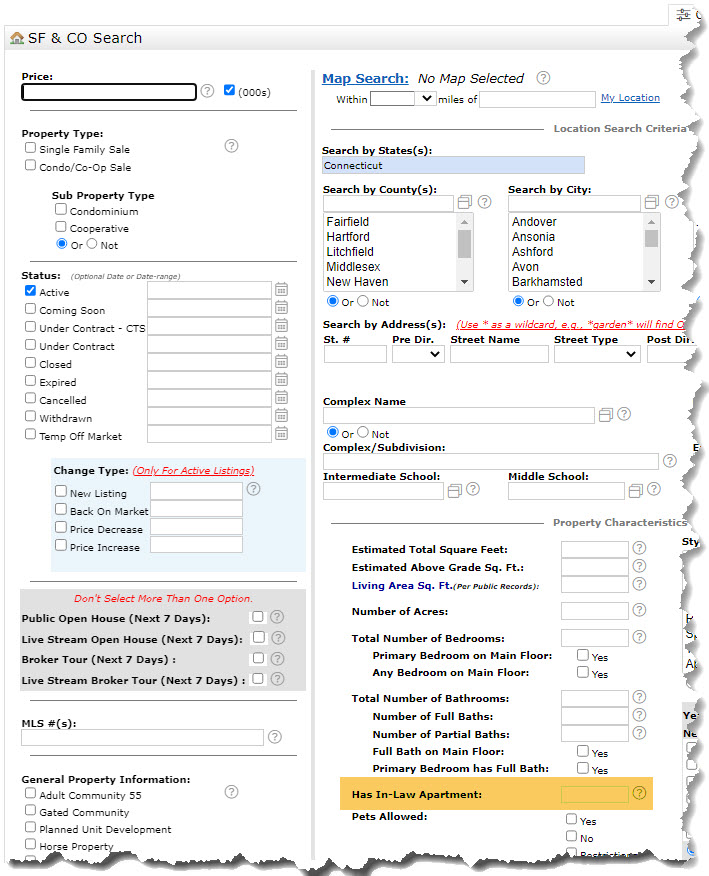Screen dimensions: 709x876
Task: Open help icon beside the Price field
Action: (207, 91)
